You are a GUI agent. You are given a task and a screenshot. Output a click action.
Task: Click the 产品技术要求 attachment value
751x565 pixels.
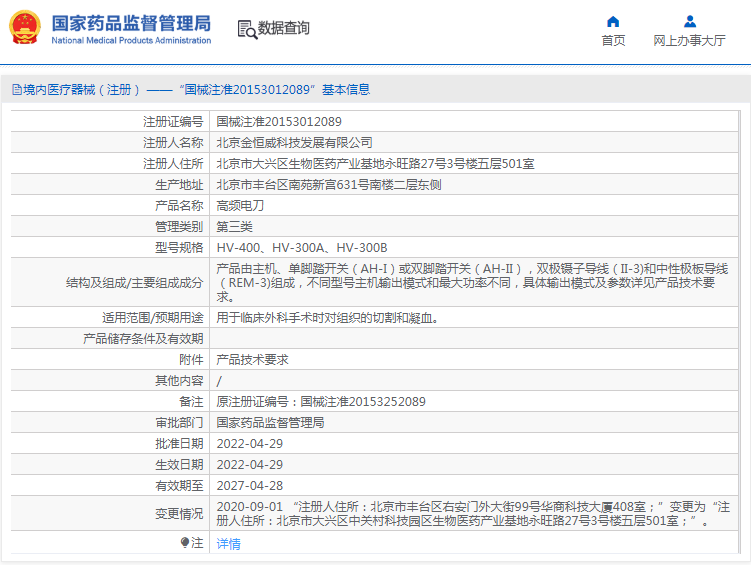click(x=252, y=359)
